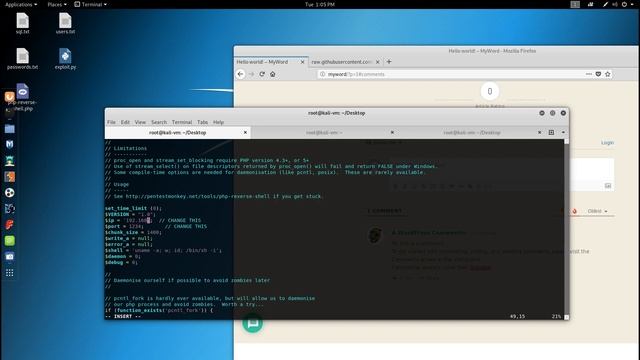Image resolution: width=640 pixels, height=360 pixels.
Task: Open the green chat icon in dock
Action: pyautogui.click(x=9, y=240)
